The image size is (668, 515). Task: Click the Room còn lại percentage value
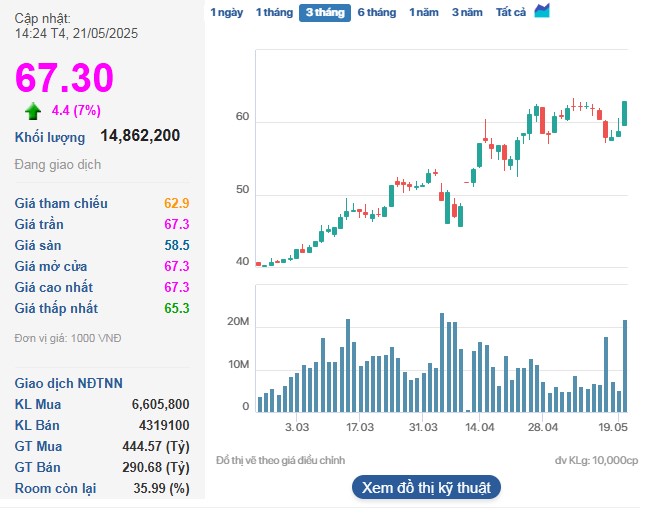164,488
